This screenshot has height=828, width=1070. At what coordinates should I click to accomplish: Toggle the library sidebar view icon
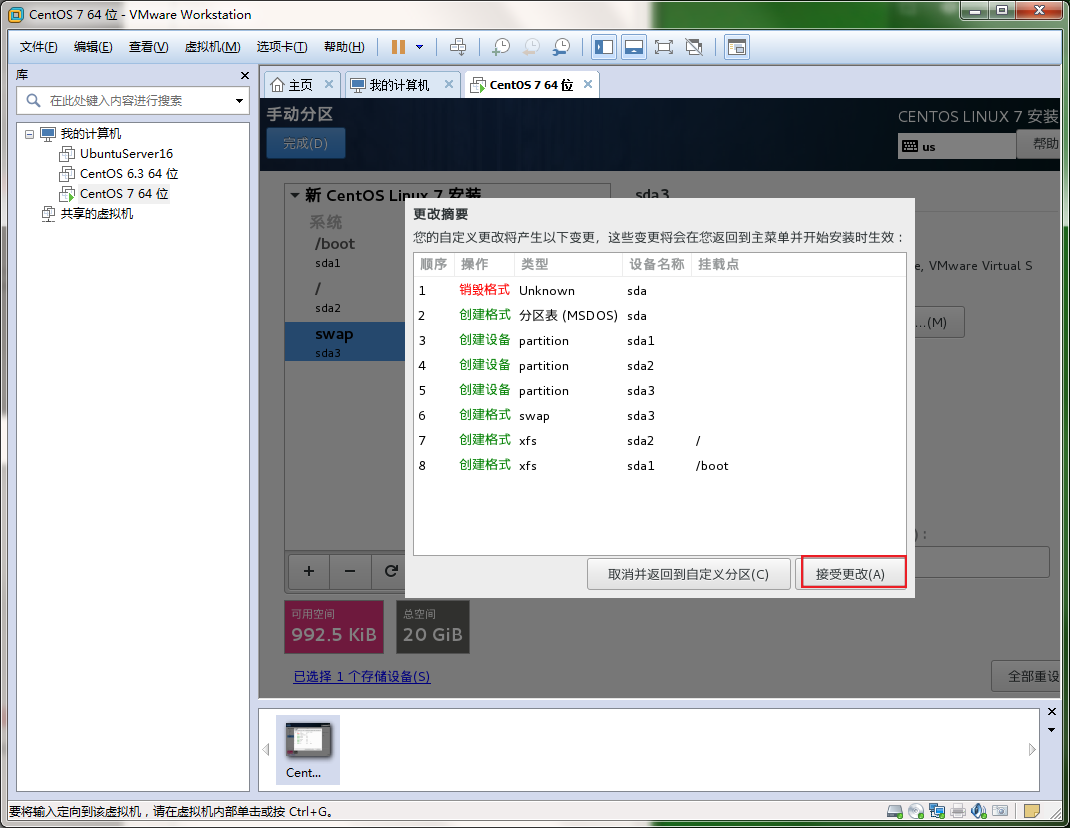point(604,47)
